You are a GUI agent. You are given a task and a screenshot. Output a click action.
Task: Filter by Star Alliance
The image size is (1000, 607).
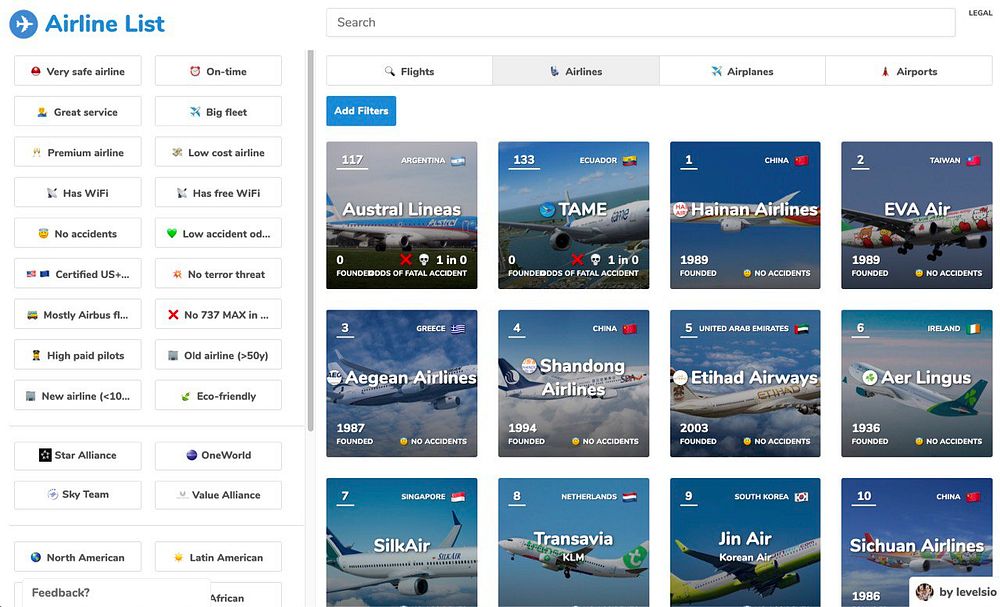click(x=78, y=455)
